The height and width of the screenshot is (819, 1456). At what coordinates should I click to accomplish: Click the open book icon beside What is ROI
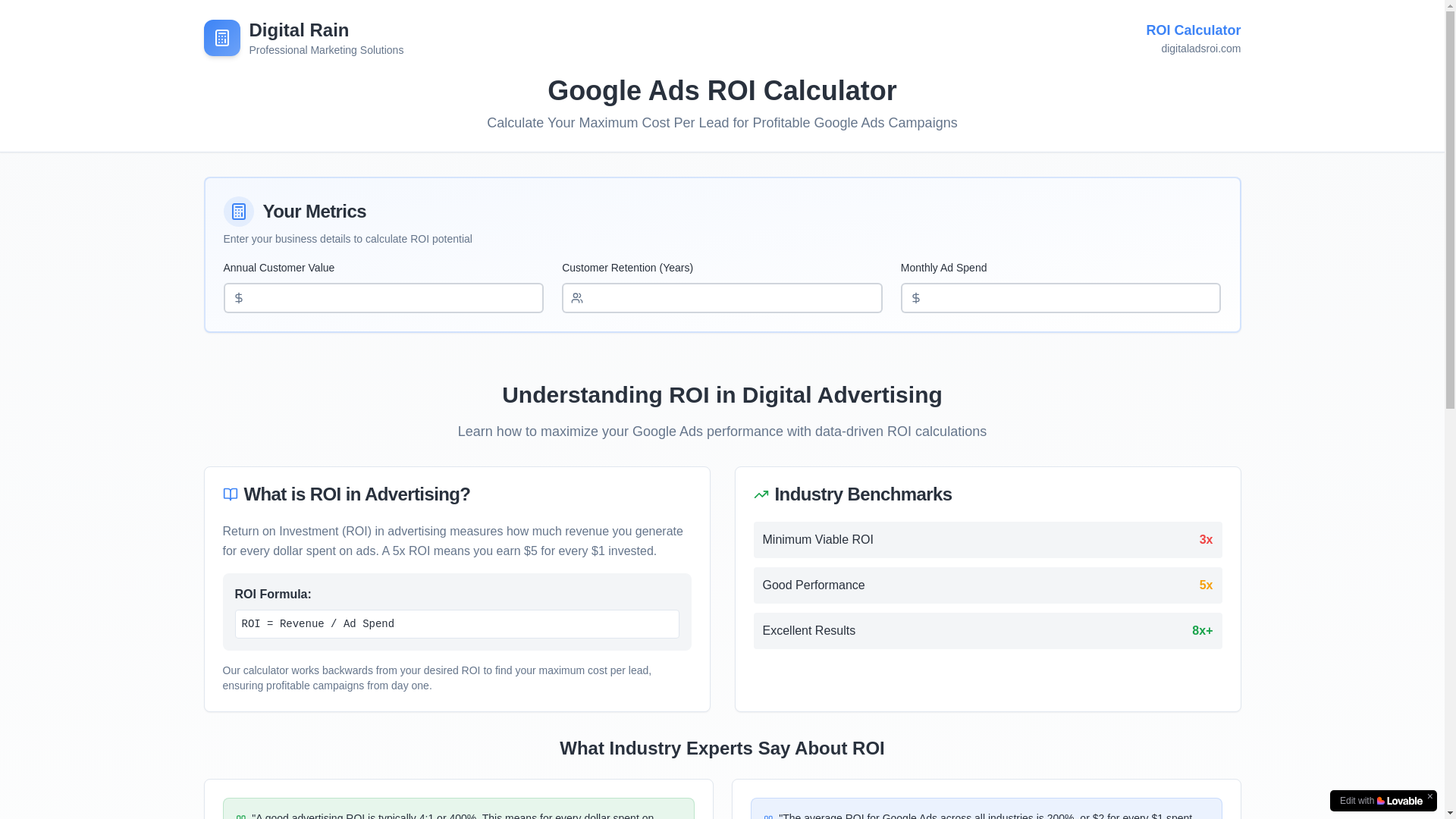pos(231,494)
